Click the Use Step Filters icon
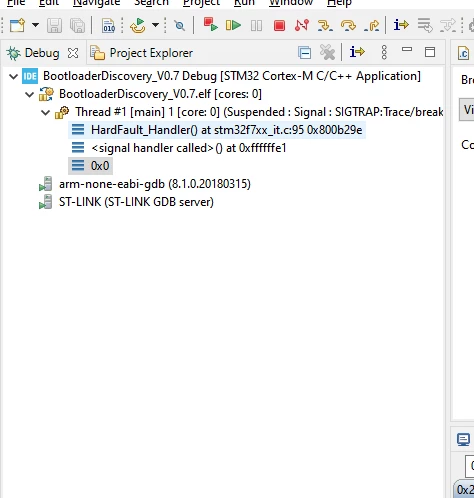Screen dimensions: 474x498 point(448,25)
